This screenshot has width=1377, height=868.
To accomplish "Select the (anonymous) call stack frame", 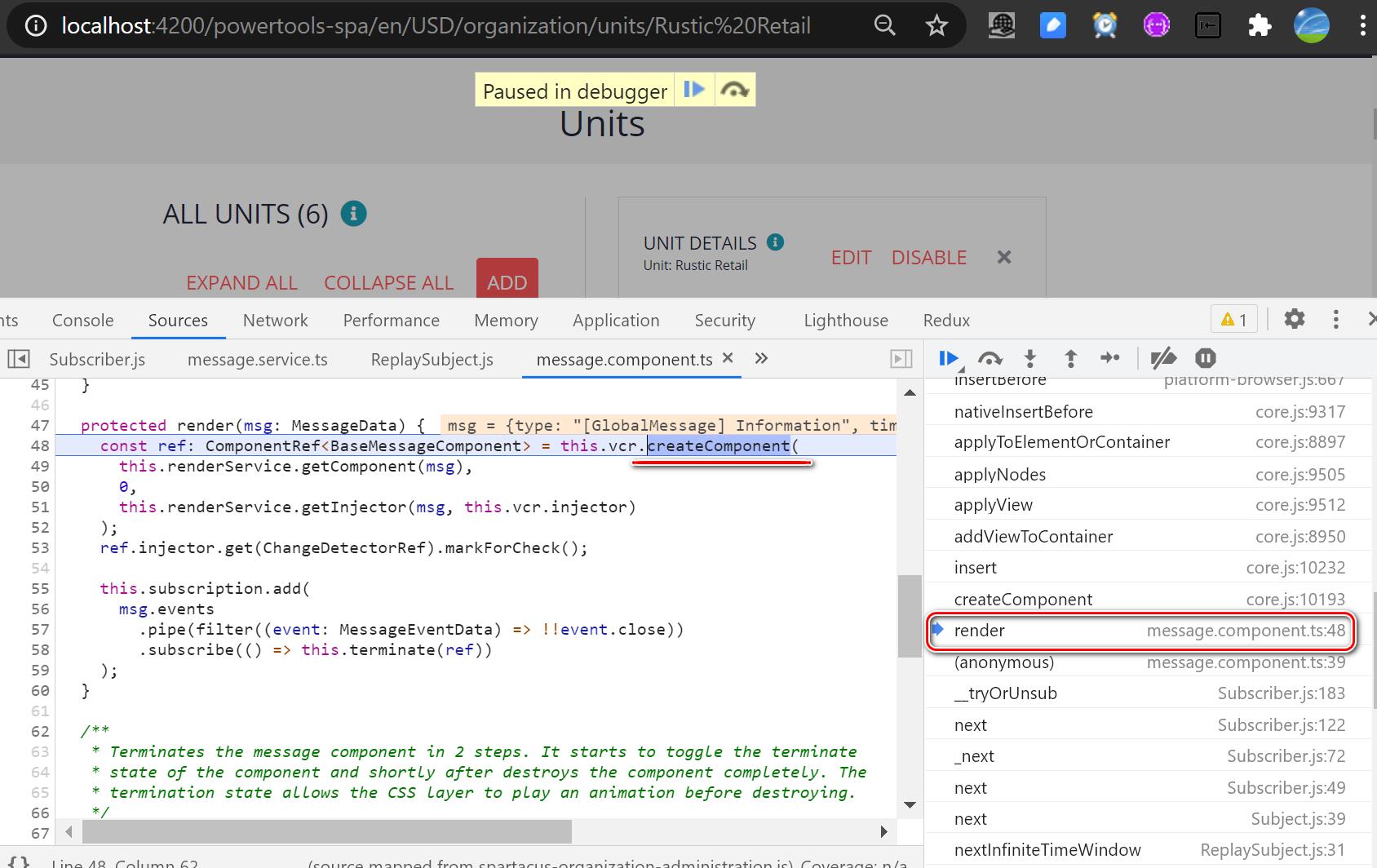I will click(1150, 662).
